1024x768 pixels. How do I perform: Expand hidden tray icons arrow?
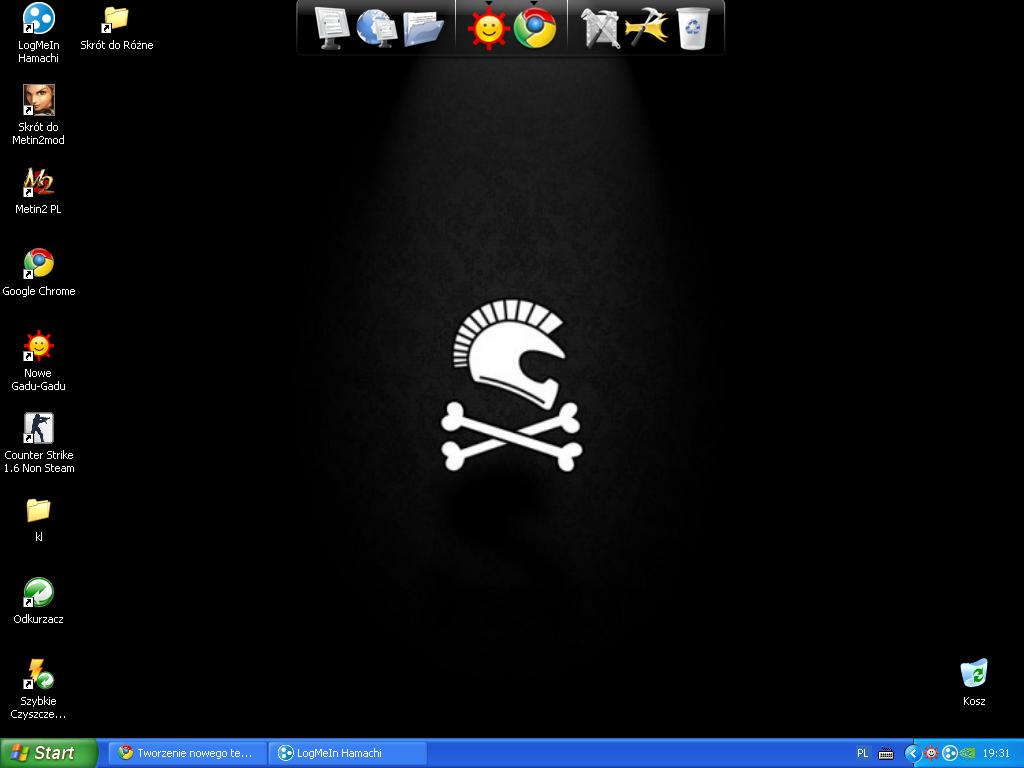click(912, 753)
